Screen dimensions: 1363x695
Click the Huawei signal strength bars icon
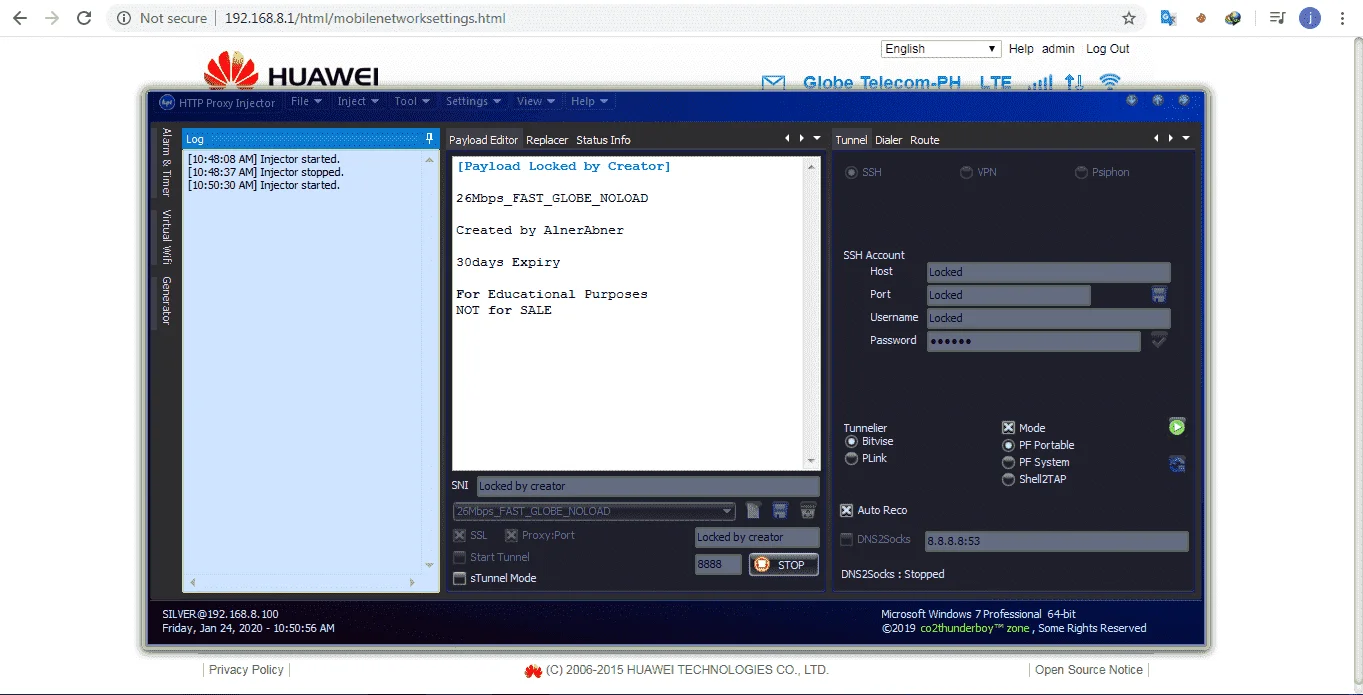coord(1041,83)
